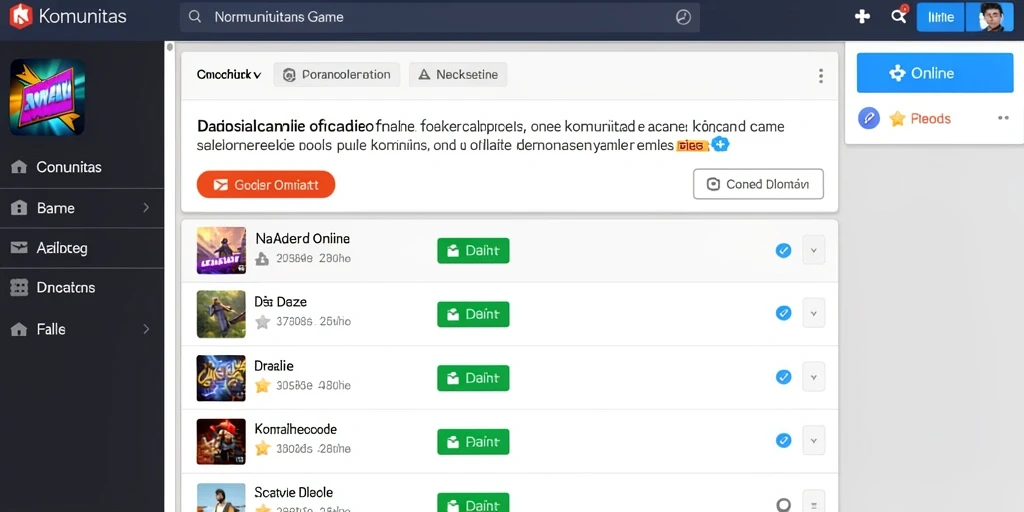Viewport: 1024px width, 512px height.
Task: Click Daint button for NaAderd Online
Action: [473, 251]
